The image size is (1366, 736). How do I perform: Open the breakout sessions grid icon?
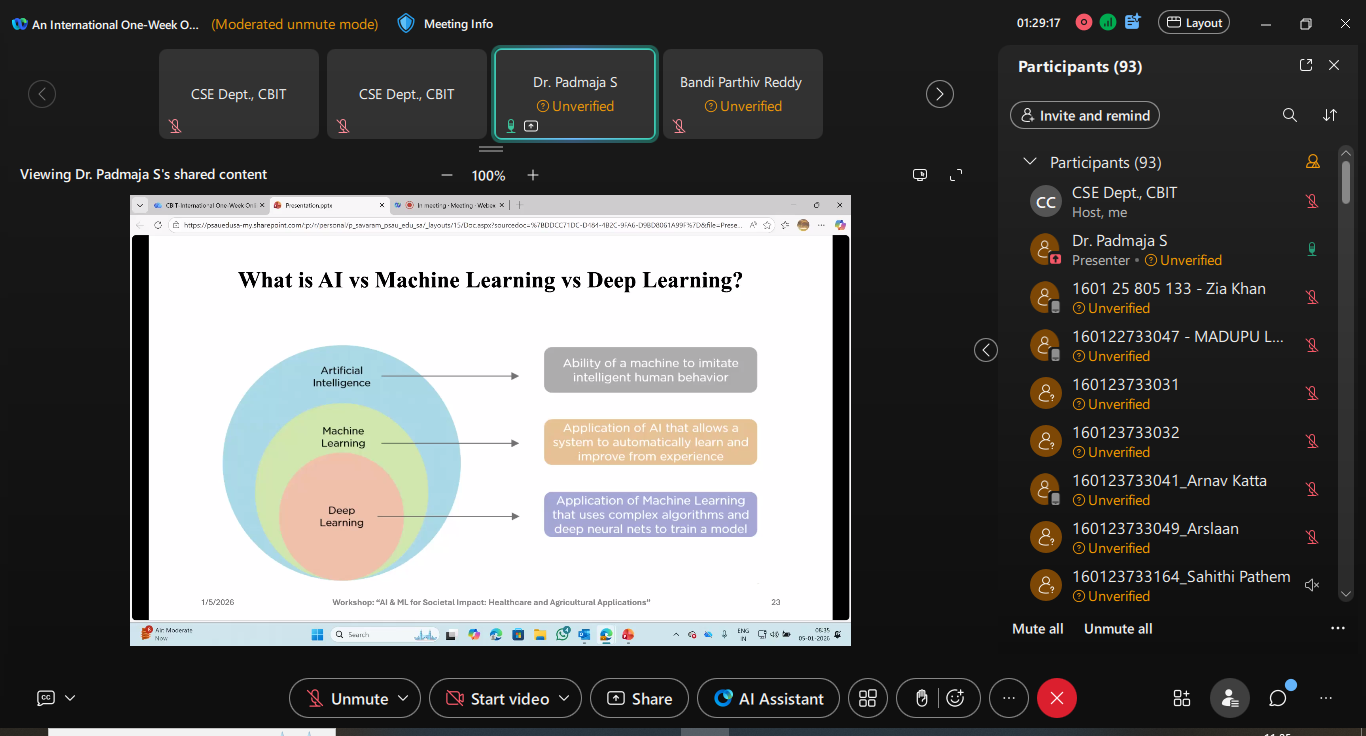click(x=868, y=698)
